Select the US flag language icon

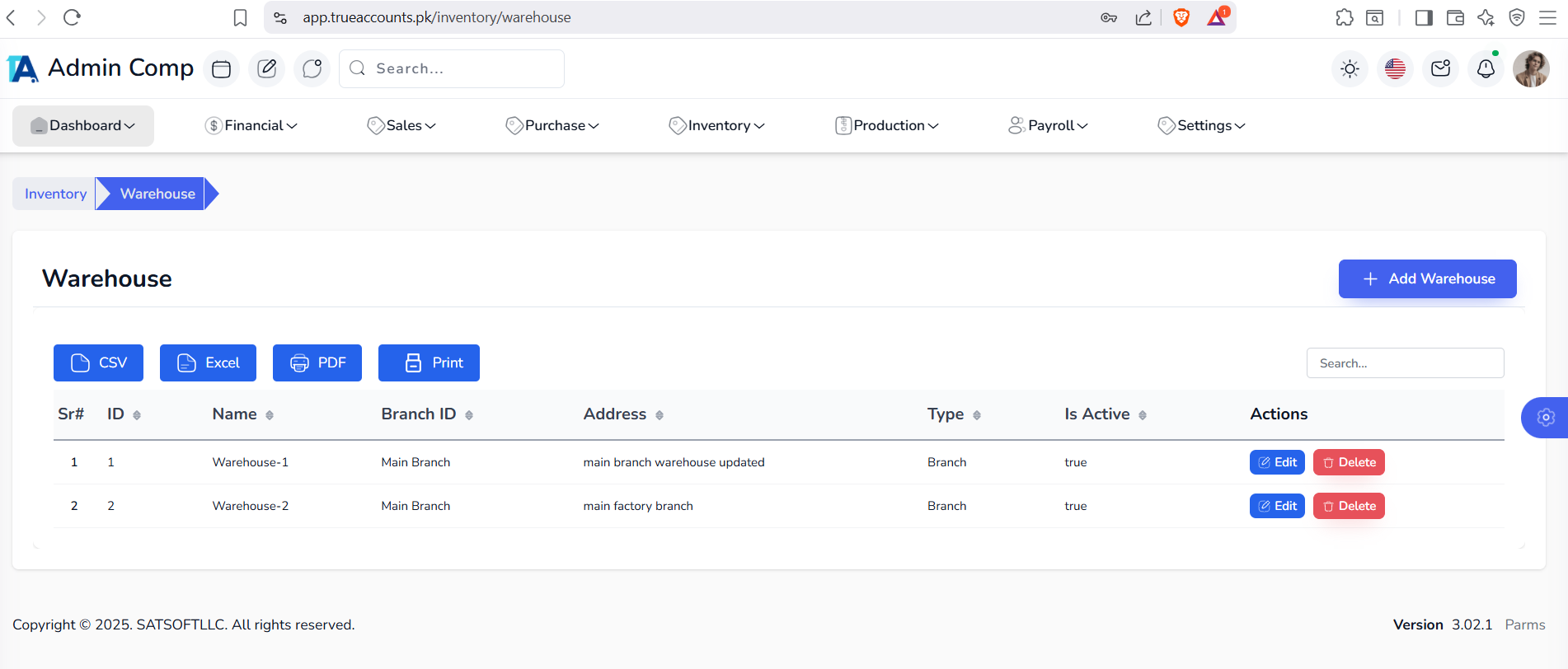coord(1395,69)
